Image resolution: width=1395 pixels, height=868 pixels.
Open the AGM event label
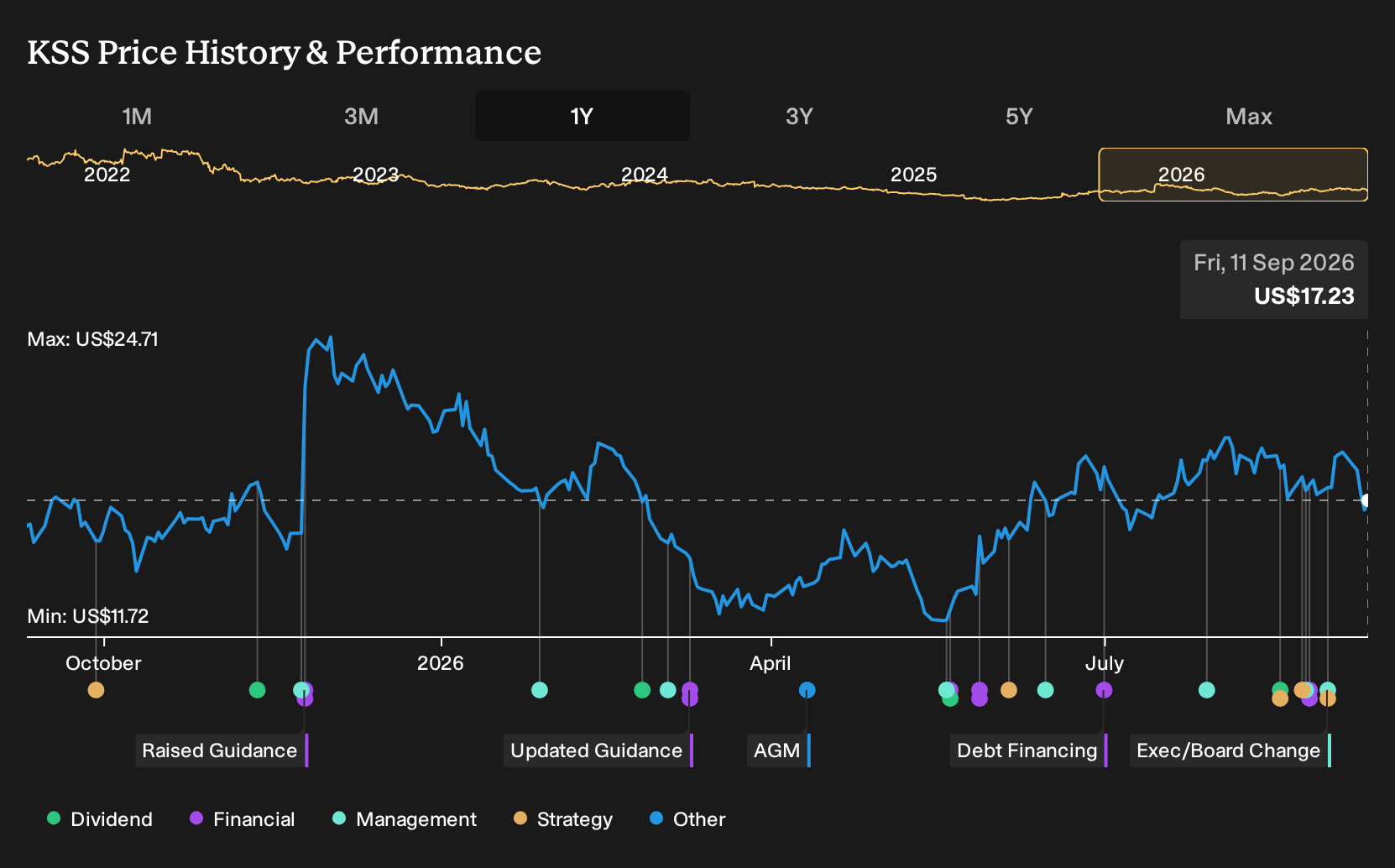click(779, 750)
